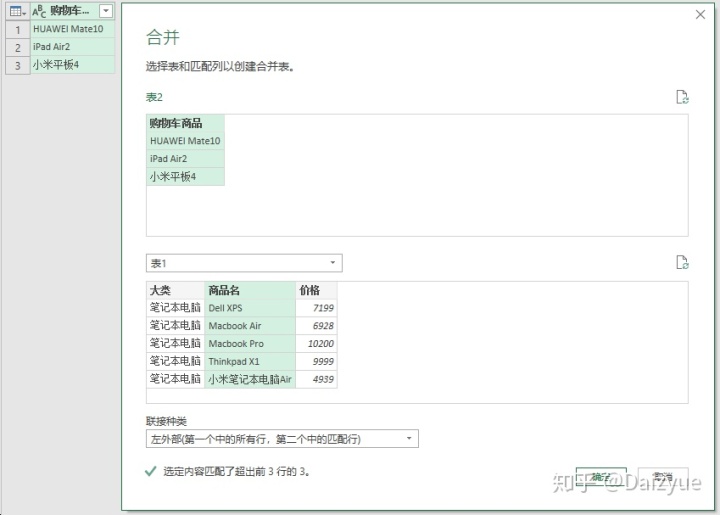This screenshot has width=720, height=515.
Task: Click the Dell XPS cell
Action: click(250, 308)
